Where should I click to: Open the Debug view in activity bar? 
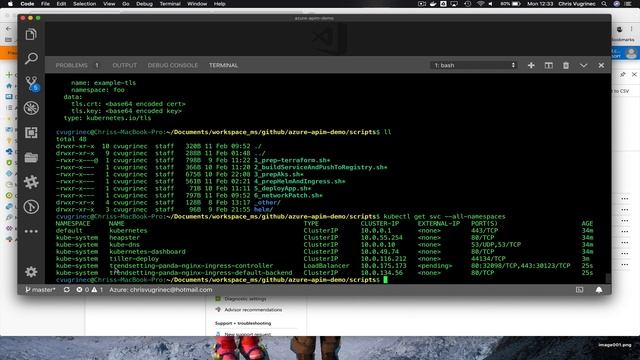click(x=31, y=108)
